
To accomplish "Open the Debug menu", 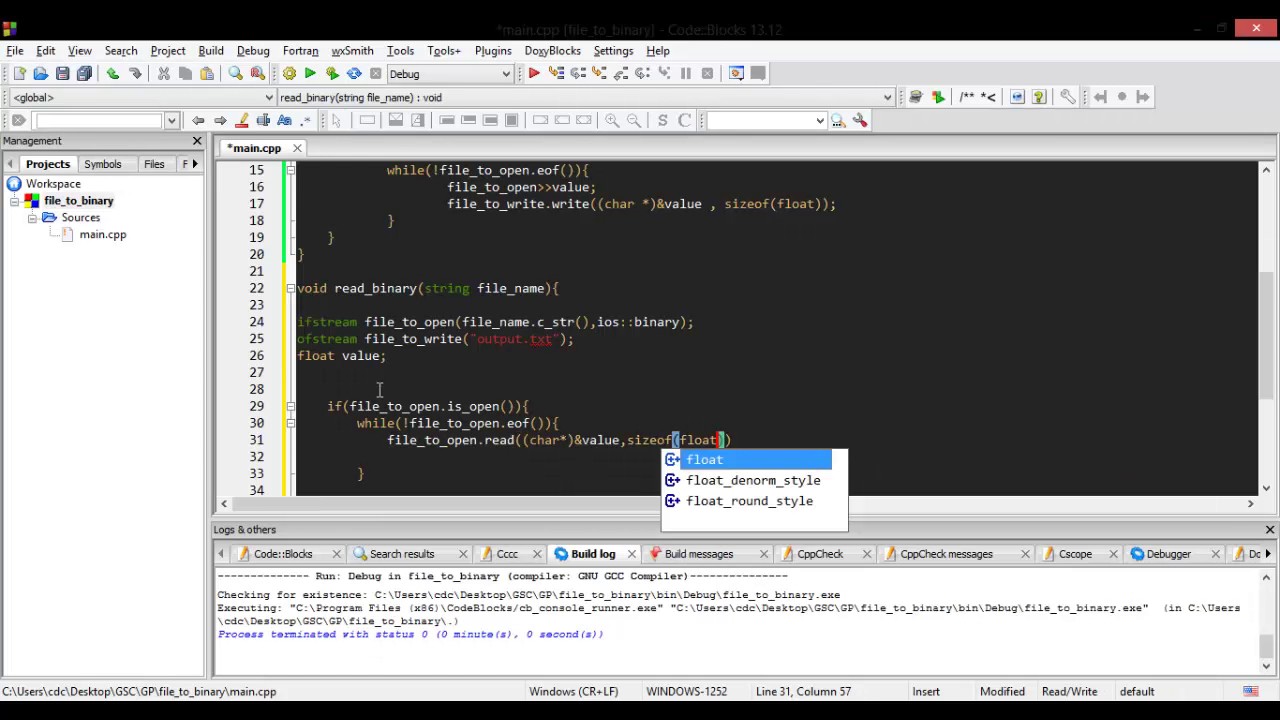I will pyautogui.click(x=253, y=51).
